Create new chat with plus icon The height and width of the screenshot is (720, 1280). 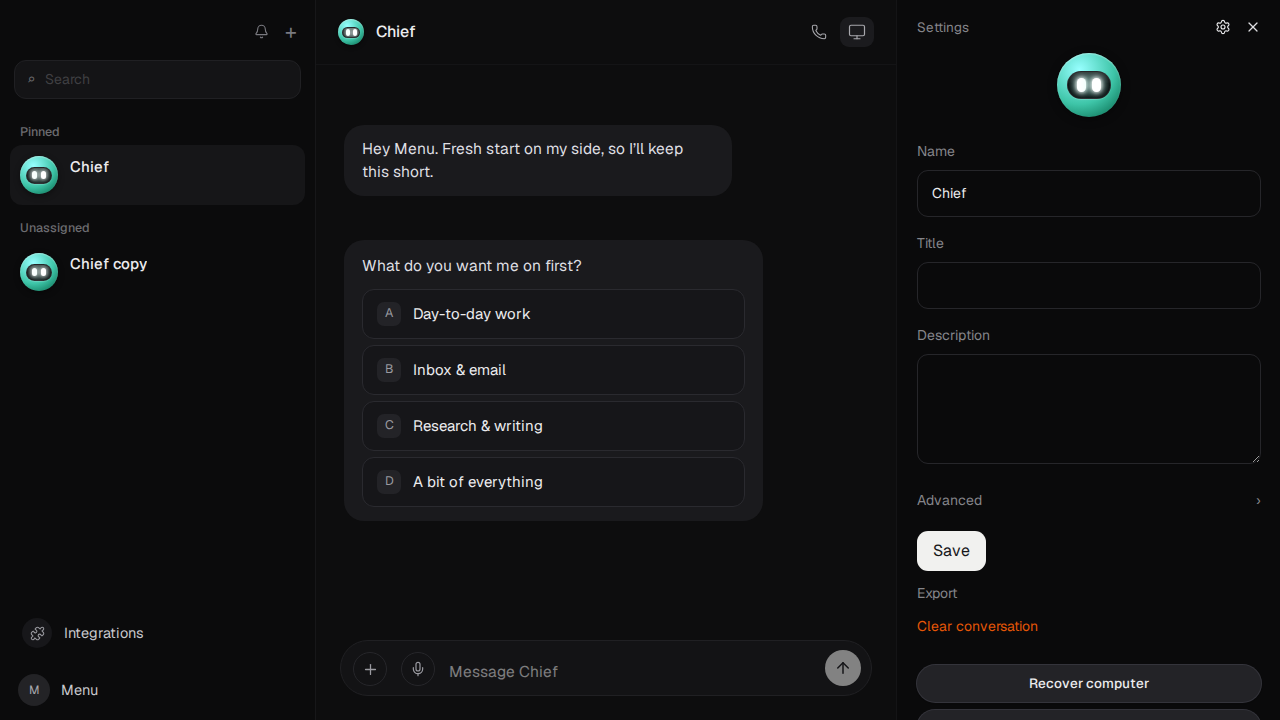(291, 32)
